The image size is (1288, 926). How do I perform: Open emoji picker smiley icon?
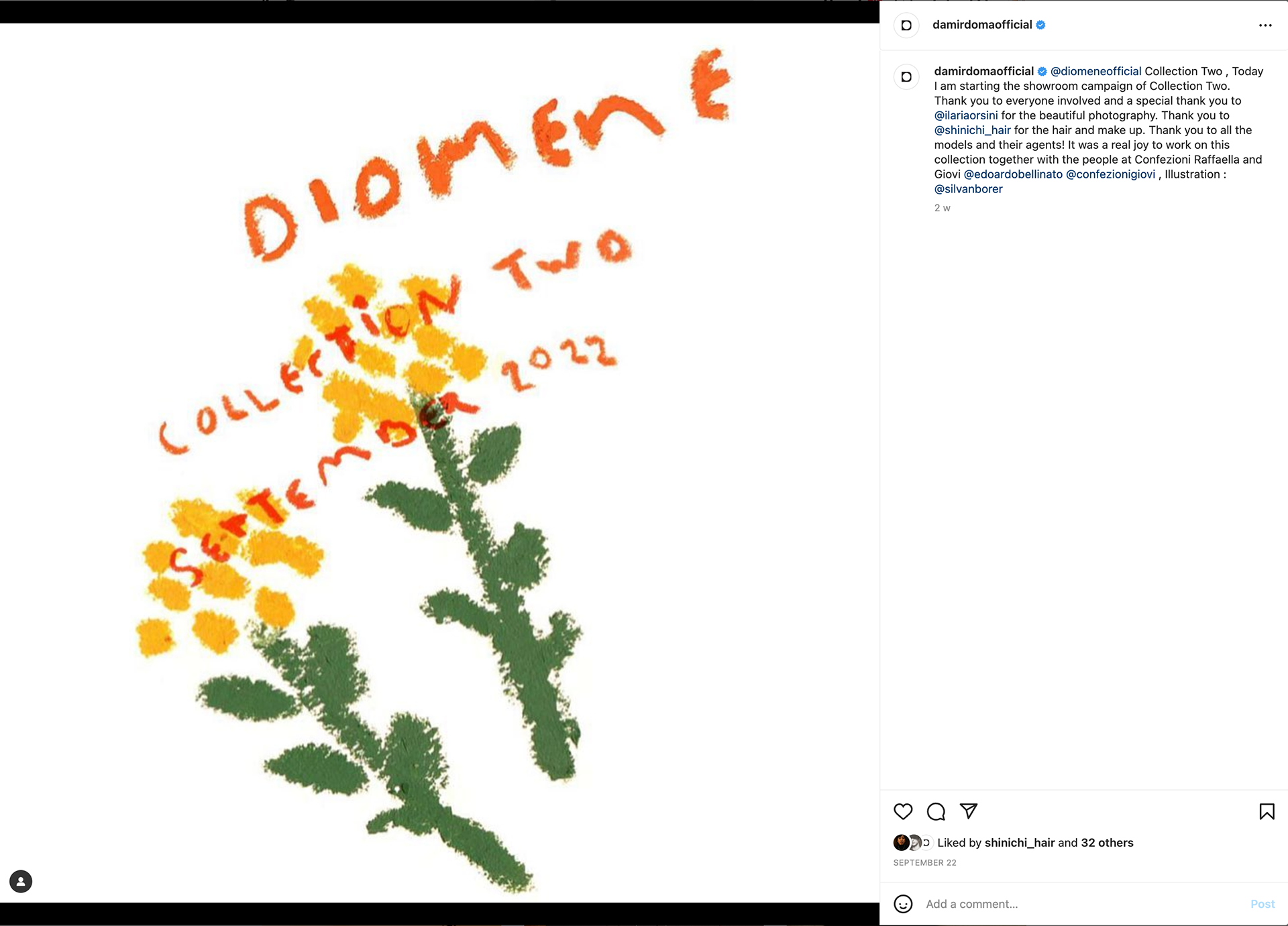903,904
